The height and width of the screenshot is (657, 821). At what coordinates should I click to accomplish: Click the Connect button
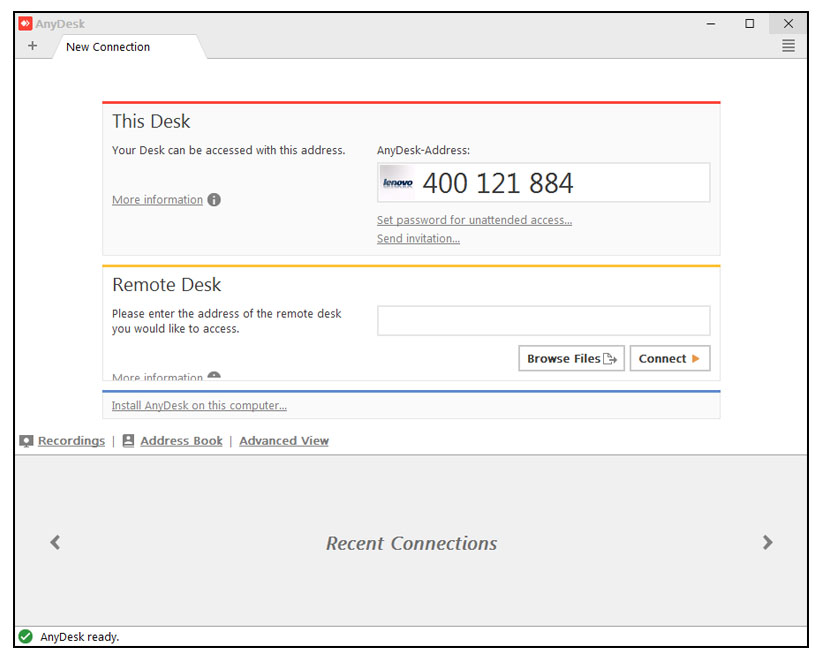coord(670,359)
